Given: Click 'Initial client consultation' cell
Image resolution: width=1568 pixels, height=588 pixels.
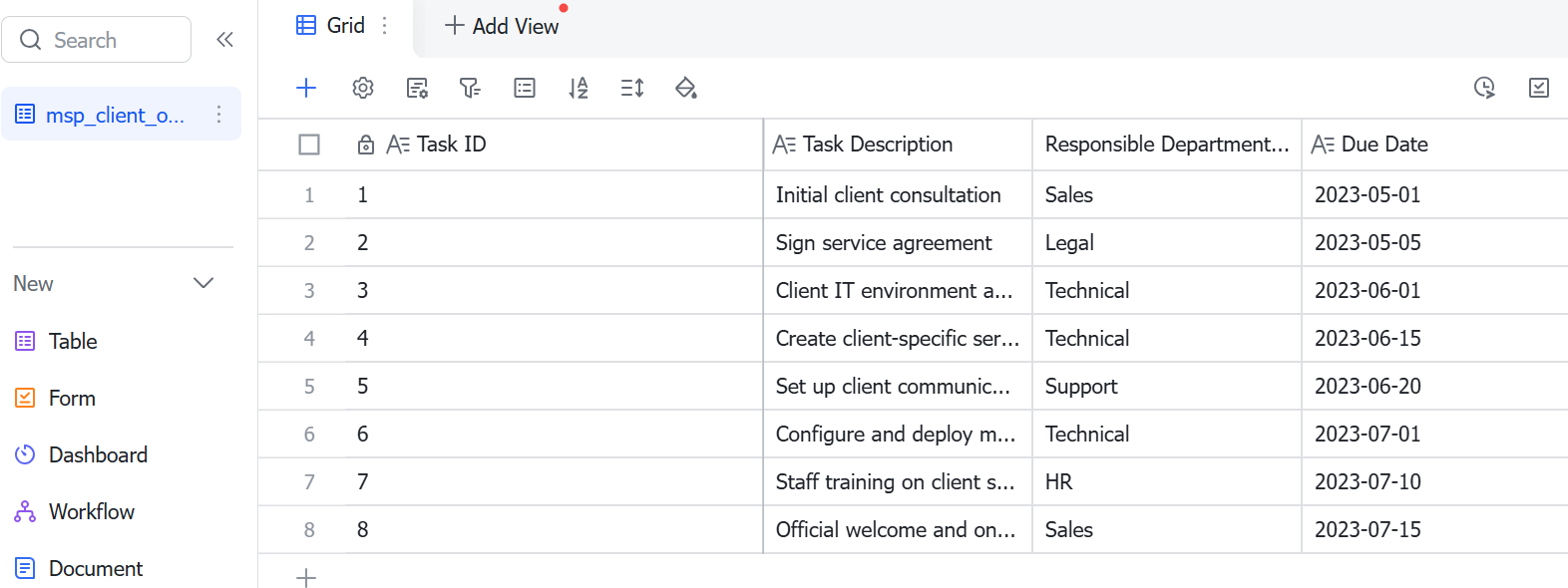Looking at the screenshot, I should coord(898,195).
